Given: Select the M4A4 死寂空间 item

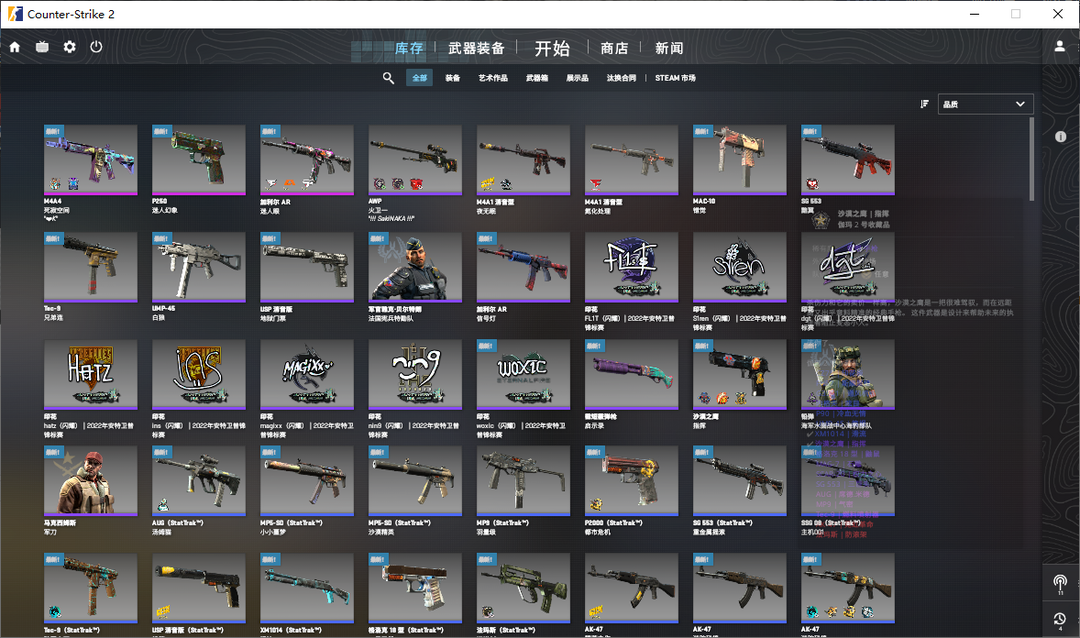Looking at the screenshot, I should 90,160.
